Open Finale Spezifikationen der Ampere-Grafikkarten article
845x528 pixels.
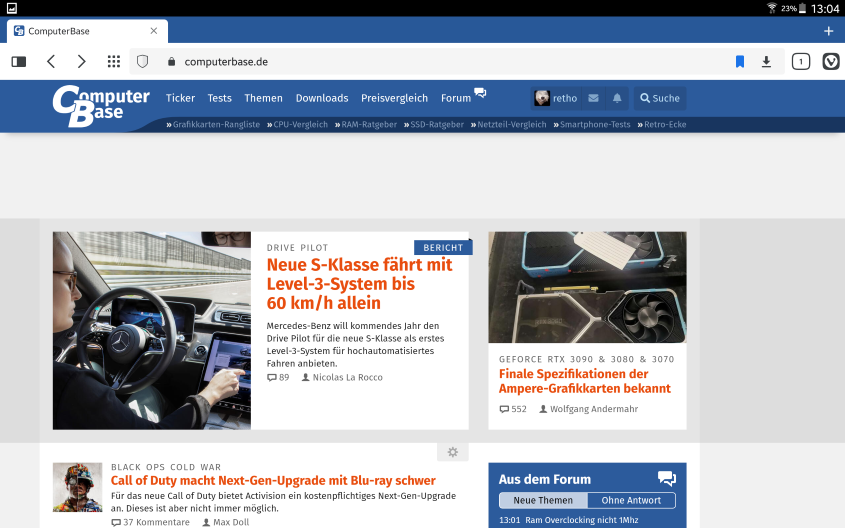[x=585, y=381]
